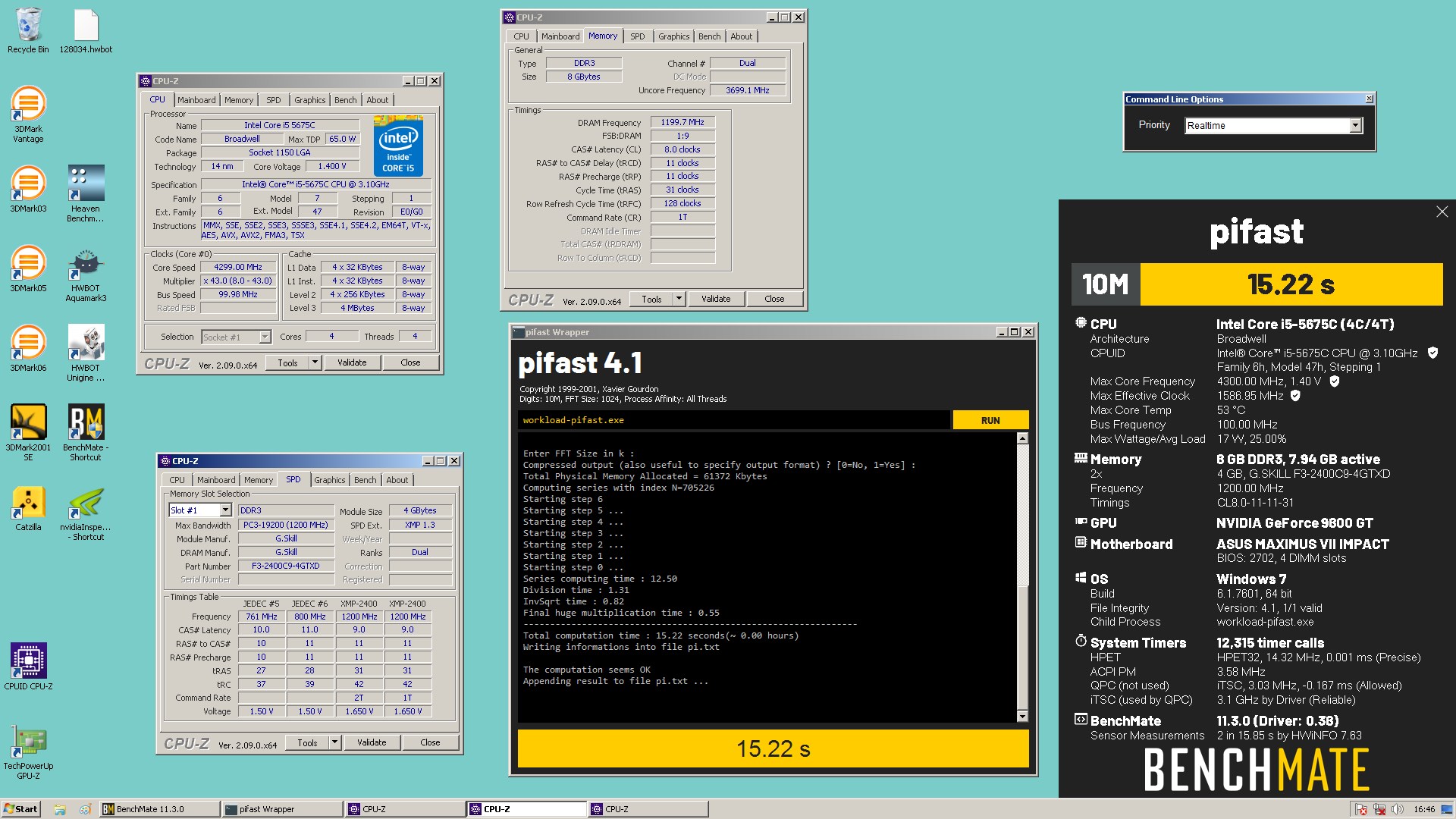Click the taskbar clock showing 16:46
Image resolution: width=1456 pixels, height=819 pixels.
click(1424, 809)
